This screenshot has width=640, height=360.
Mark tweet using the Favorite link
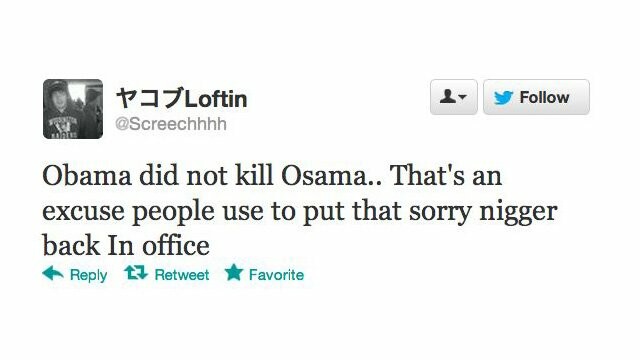pyautogui.click(x=276, y=275)
